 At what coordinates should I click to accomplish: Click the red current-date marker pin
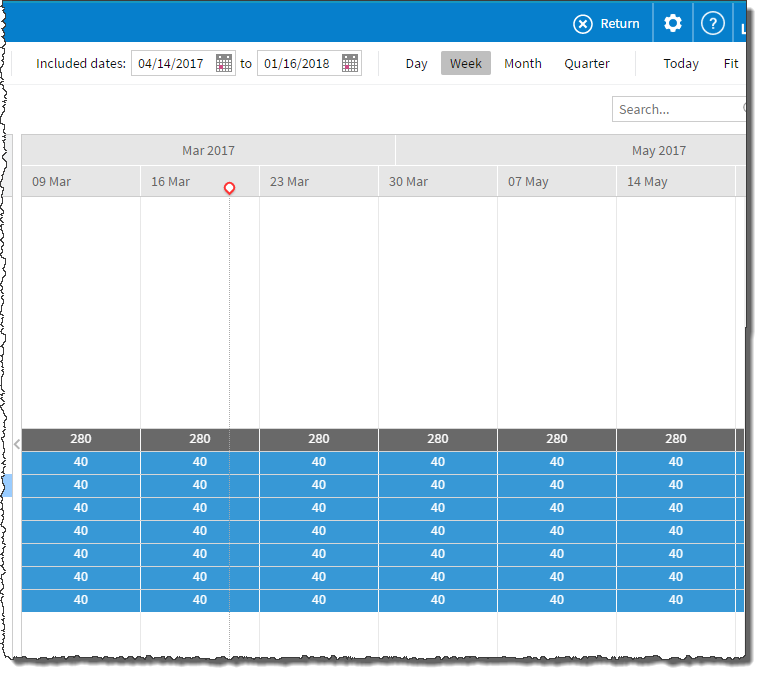[x=229, y=188]
